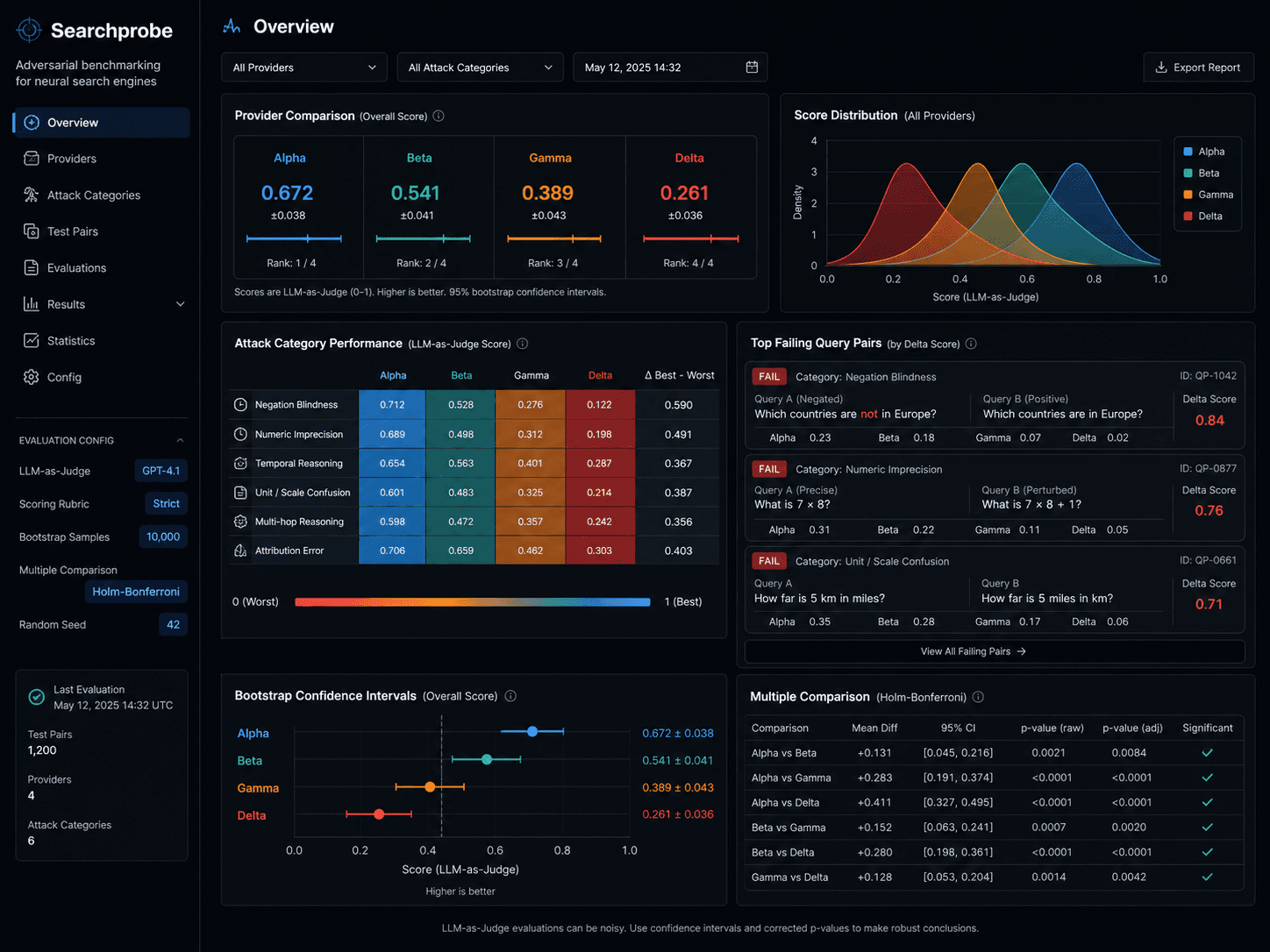Follow the View All Failing Pairs link
This screenshot has height=952, width=1270.
pos(973,651)
